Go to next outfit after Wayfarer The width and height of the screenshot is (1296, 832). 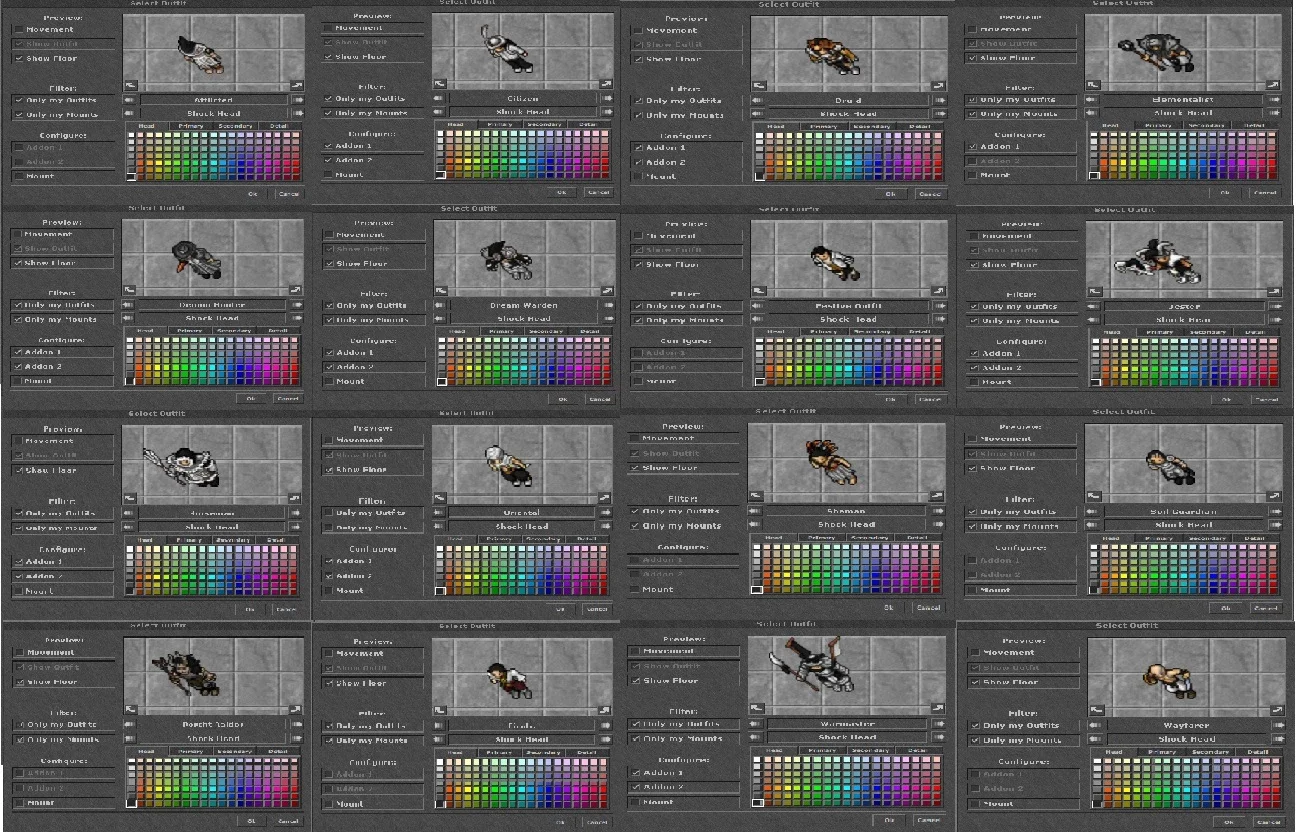pos(1278,726)
